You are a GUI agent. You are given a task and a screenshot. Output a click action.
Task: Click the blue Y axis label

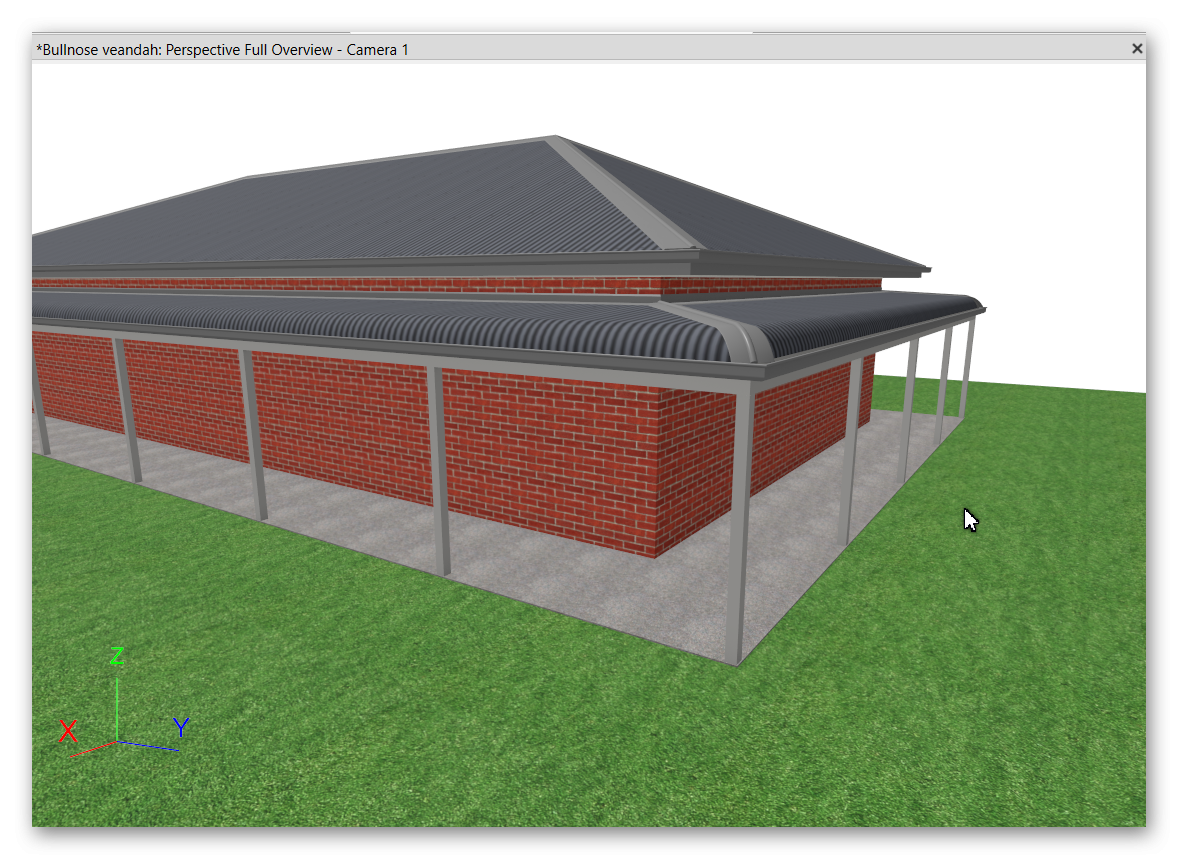tap(181, 727)
